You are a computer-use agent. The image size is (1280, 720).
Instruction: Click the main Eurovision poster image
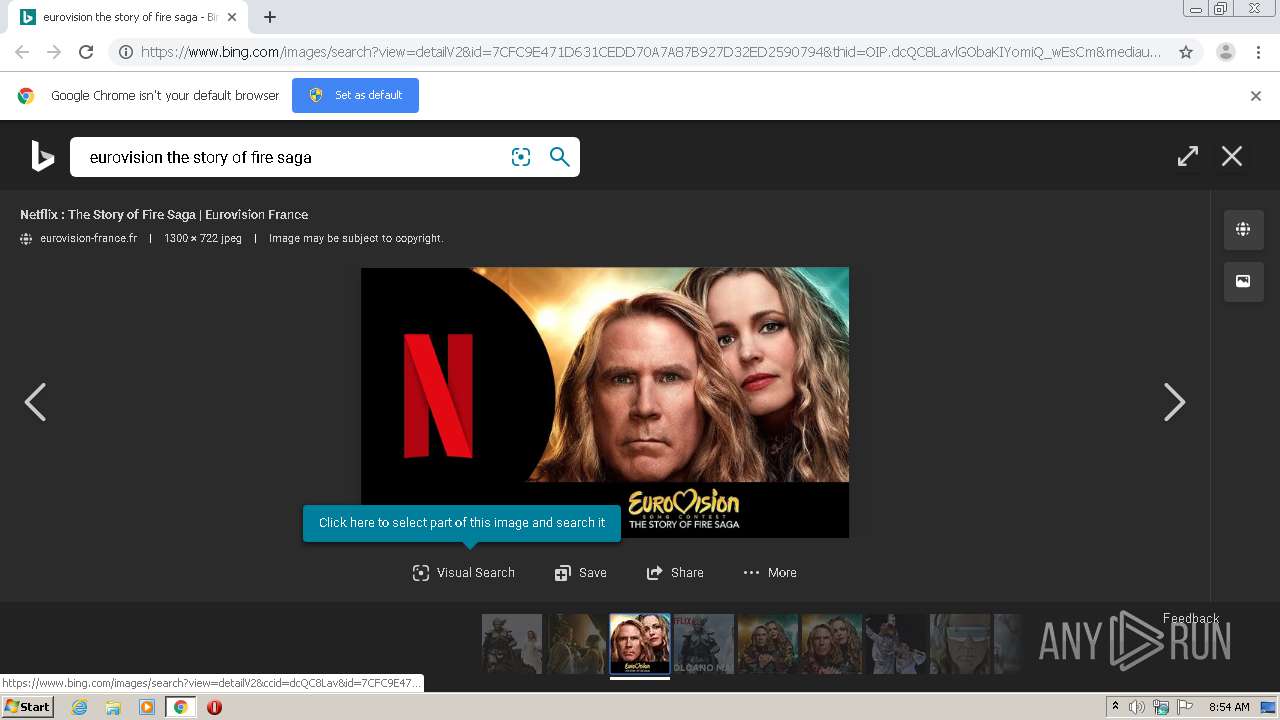(x=605, y=402)
